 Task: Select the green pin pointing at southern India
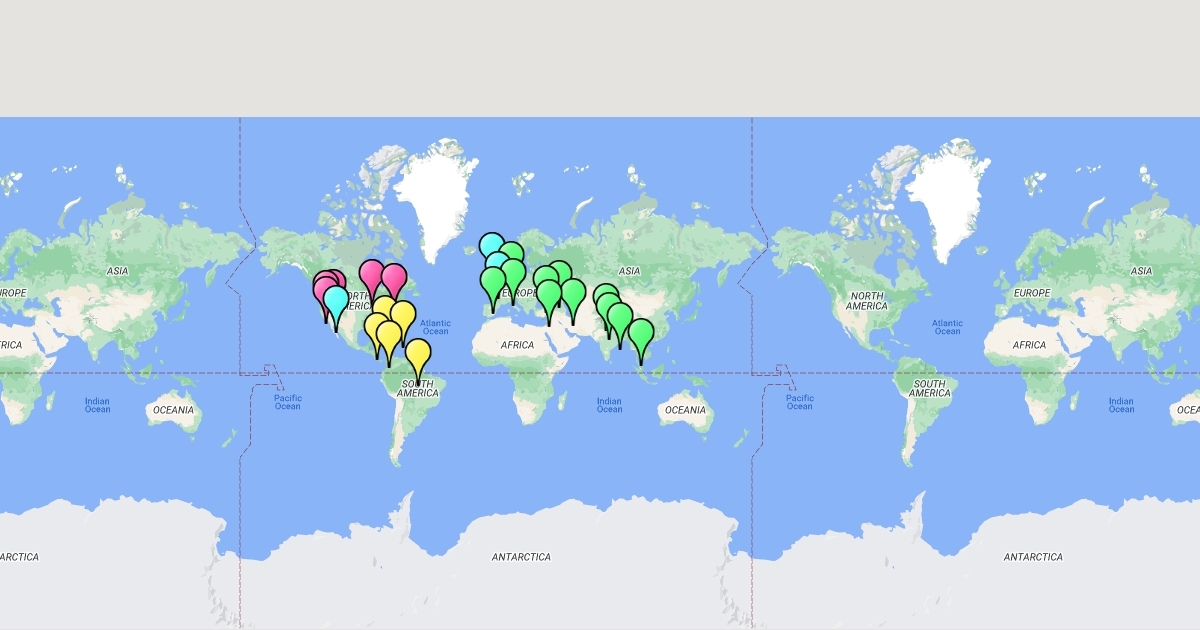coord(619,320)
